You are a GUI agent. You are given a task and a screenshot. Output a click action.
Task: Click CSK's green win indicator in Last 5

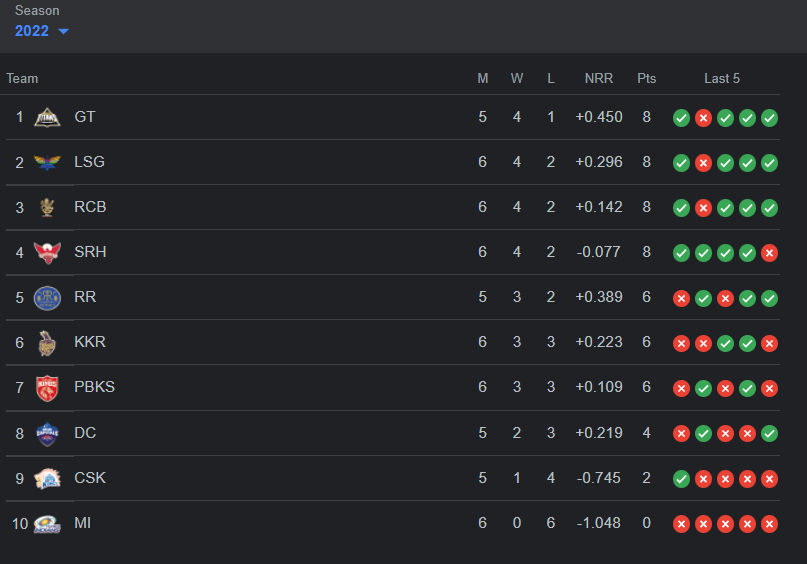click(x=681, y=479)
